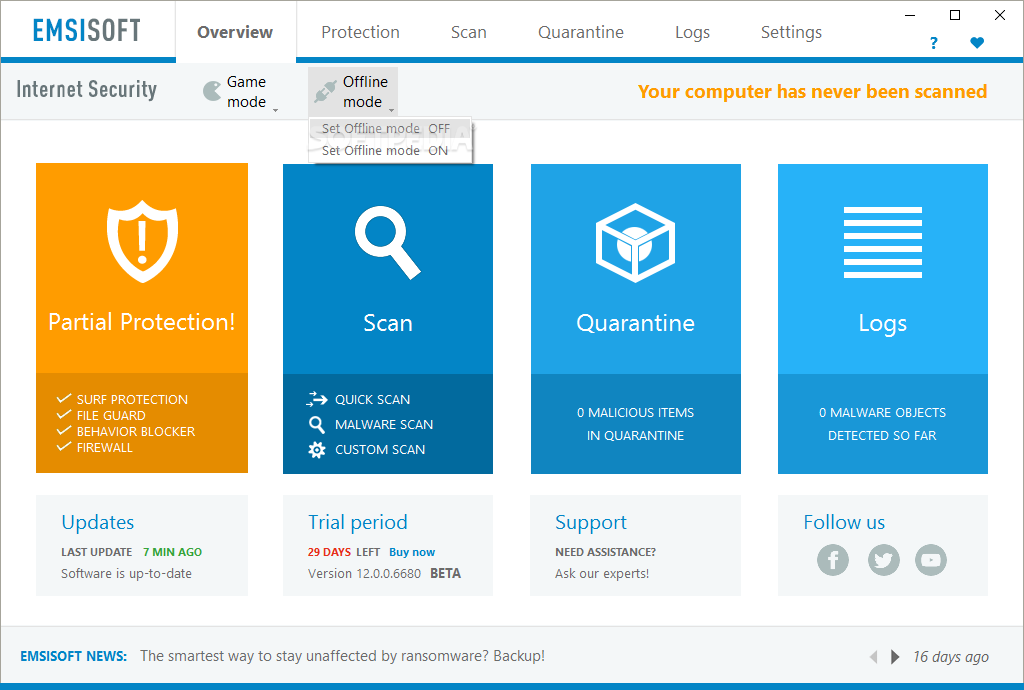Click 'NEED ASSISTANCE?' text

[x=605, y=552]
